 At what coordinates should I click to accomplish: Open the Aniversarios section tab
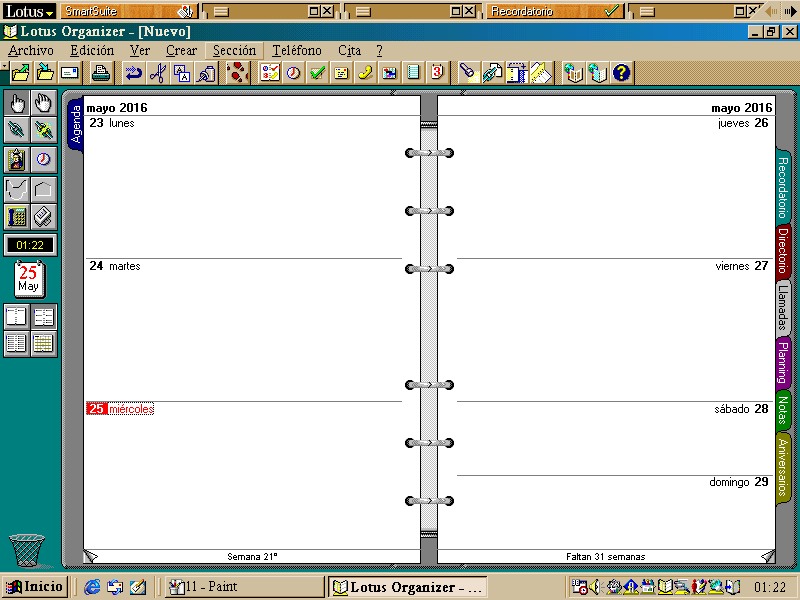tap(783, 468)
